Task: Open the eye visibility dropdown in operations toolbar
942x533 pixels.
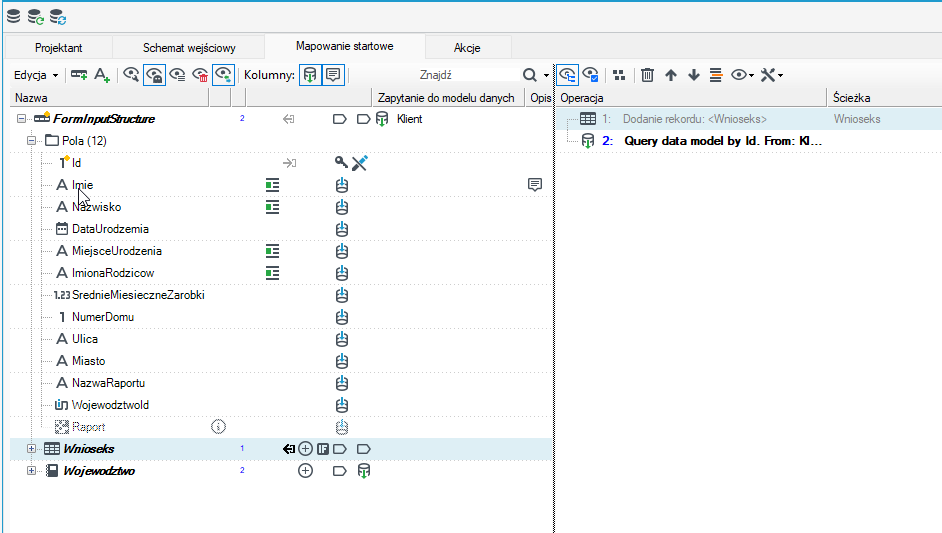Action: tap(743, 75)
